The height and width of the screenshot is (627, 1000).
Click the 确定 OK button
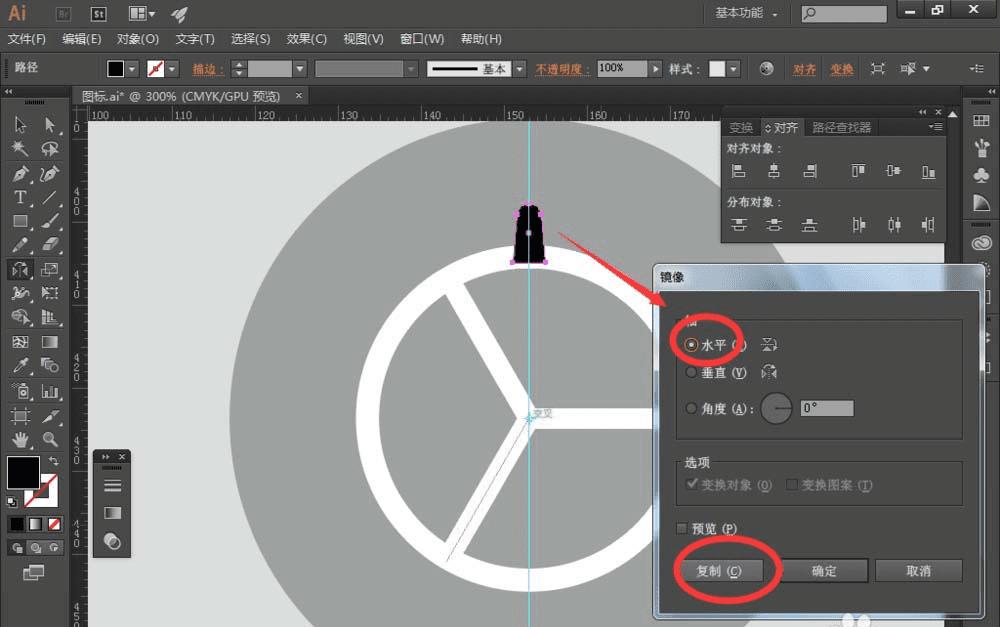(x=824, y=571)
